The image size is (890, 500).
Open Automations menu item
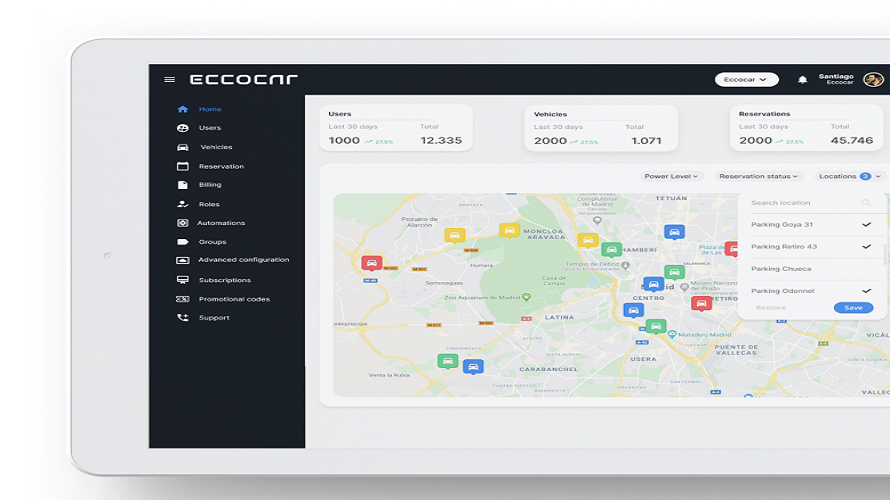pos(221,223)
